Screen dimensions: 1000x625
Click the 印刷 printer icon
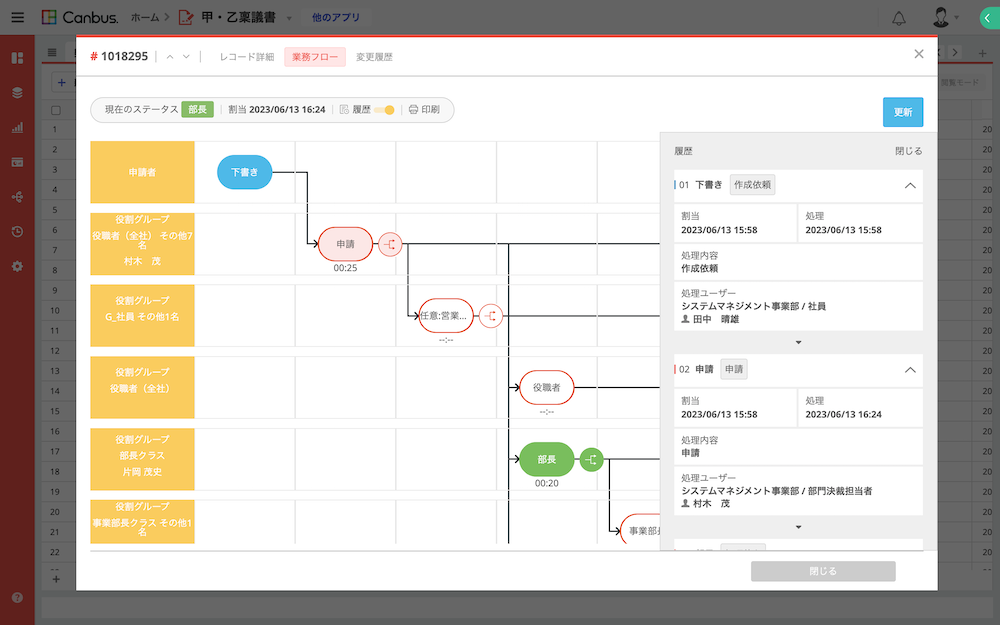click(413, 110)
